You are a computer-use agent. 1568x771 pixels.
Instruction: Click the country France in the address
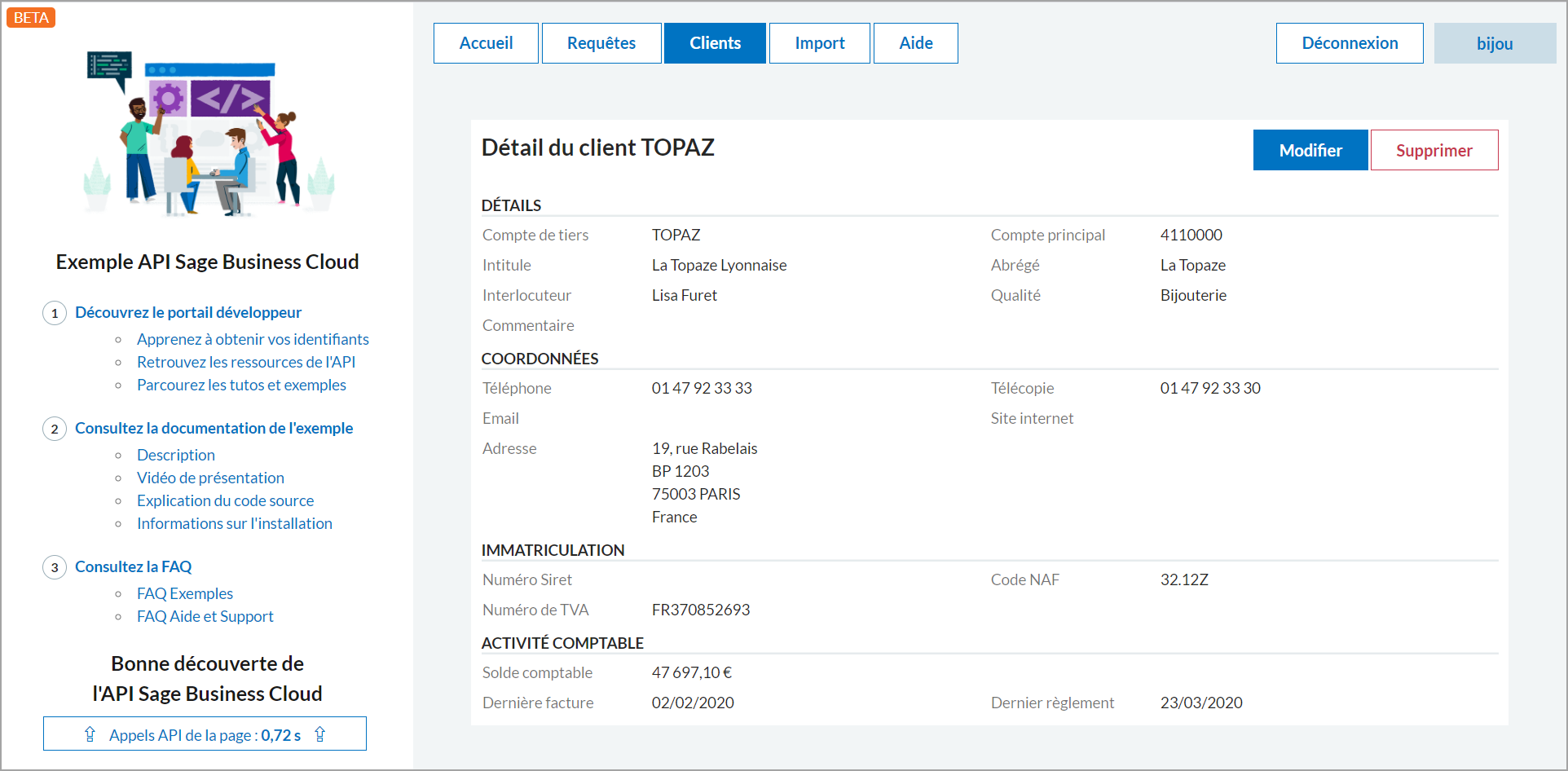pyautogui.click(x=674, y=517)
